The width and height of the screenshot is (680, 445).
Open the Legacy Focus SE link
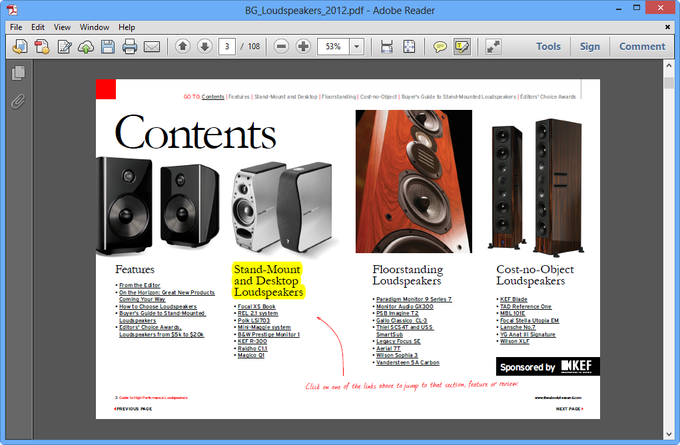(398, 341)
